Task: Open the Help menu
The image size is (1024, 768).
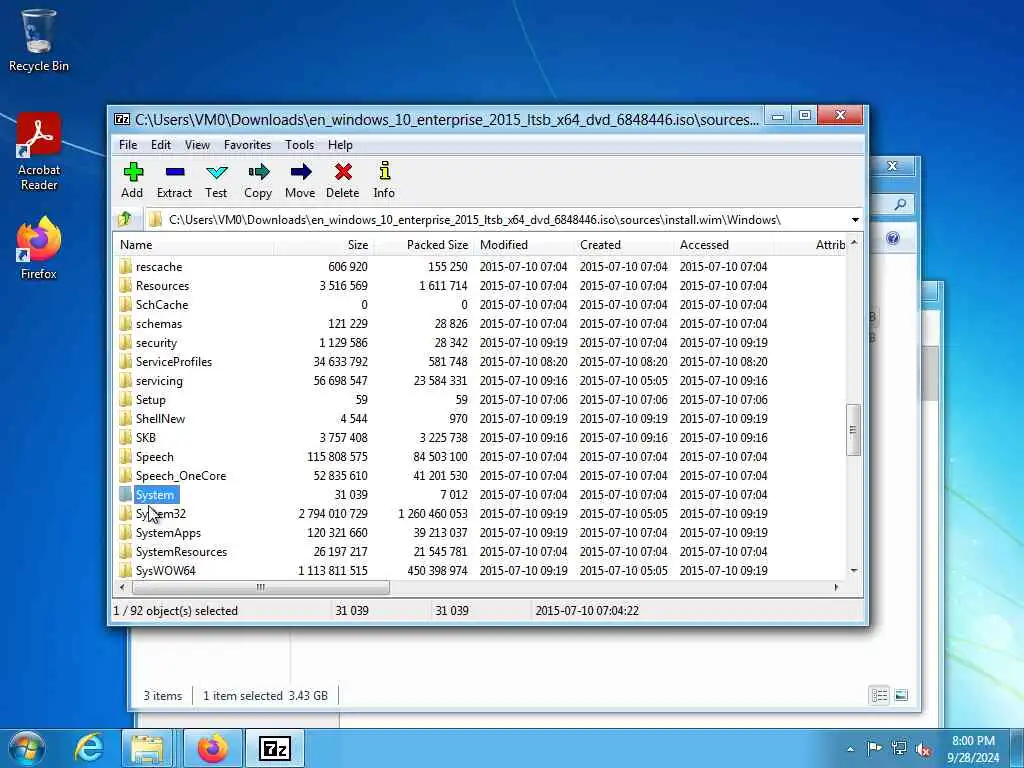Action: (340, 145)
